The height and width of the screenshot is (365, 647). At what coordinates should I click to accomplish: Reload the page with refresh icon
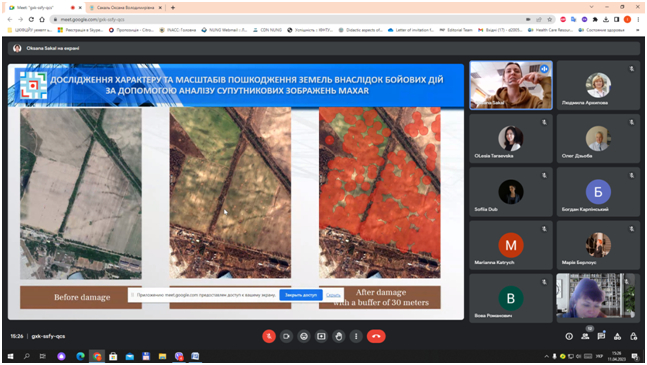click(x=31, y=19)
